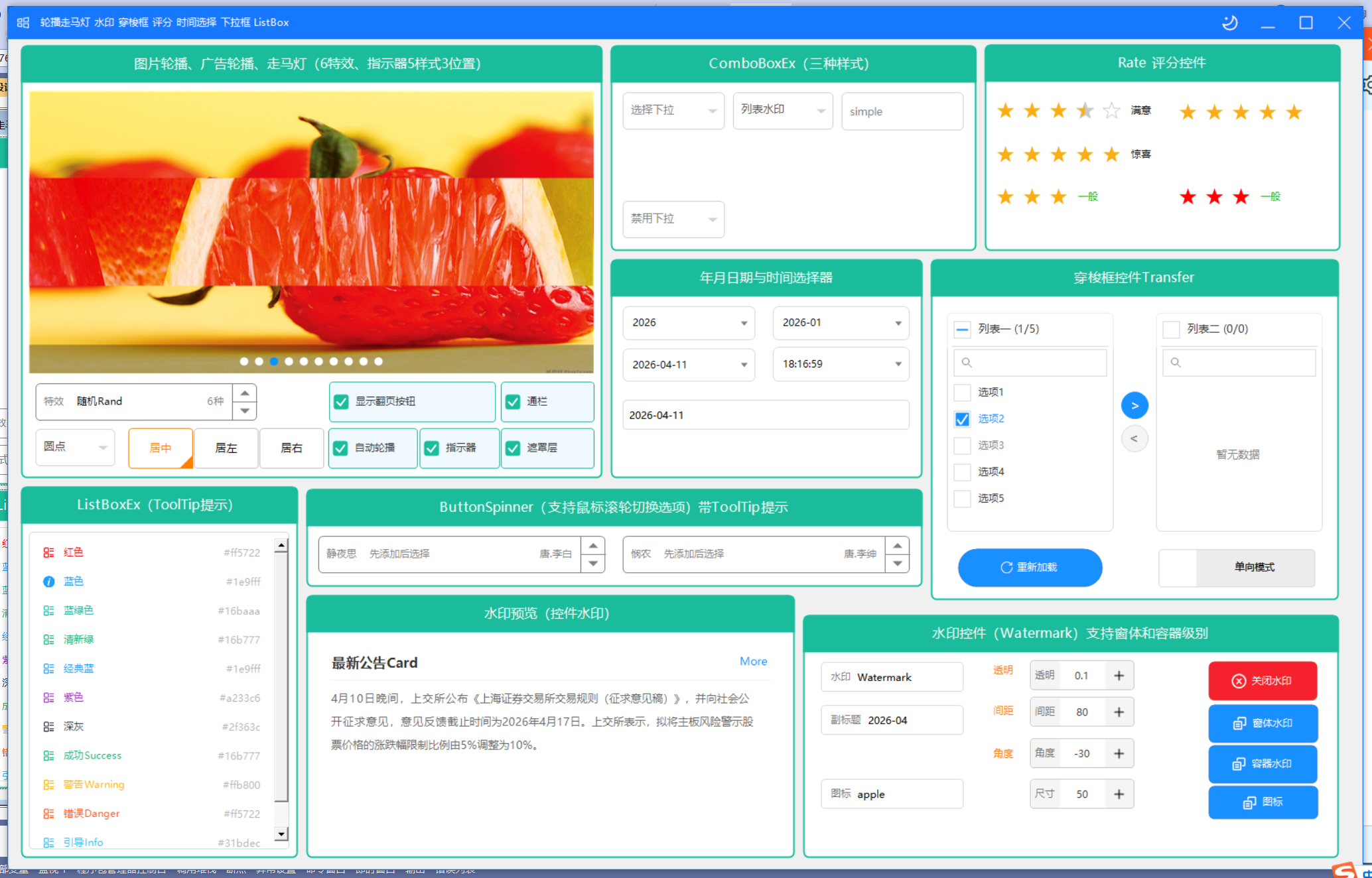The height and width of the screenshot is (878, 1372).
Task: Uncheck the 遮罩层 checkbox
Action: pyautogui.click(x=513, y=448)
